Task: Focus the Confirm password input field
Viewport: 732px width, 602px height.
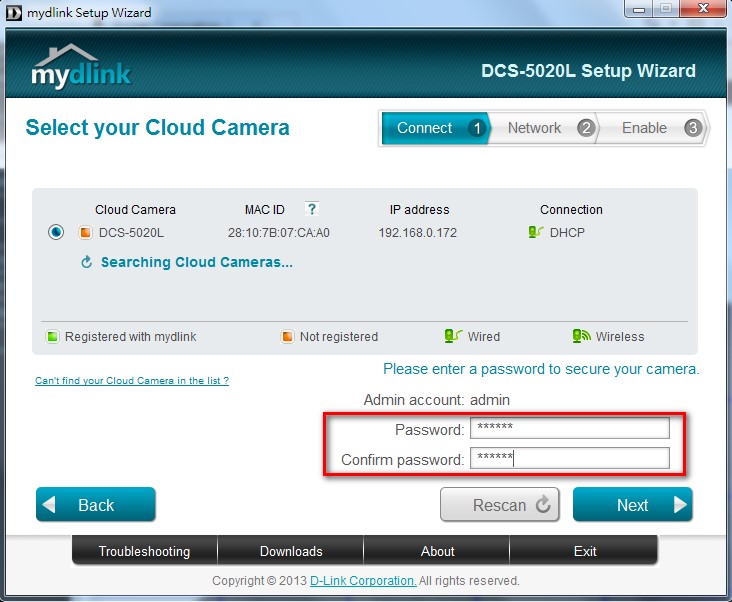Action: pyautogui.click(x=570, y=458)
